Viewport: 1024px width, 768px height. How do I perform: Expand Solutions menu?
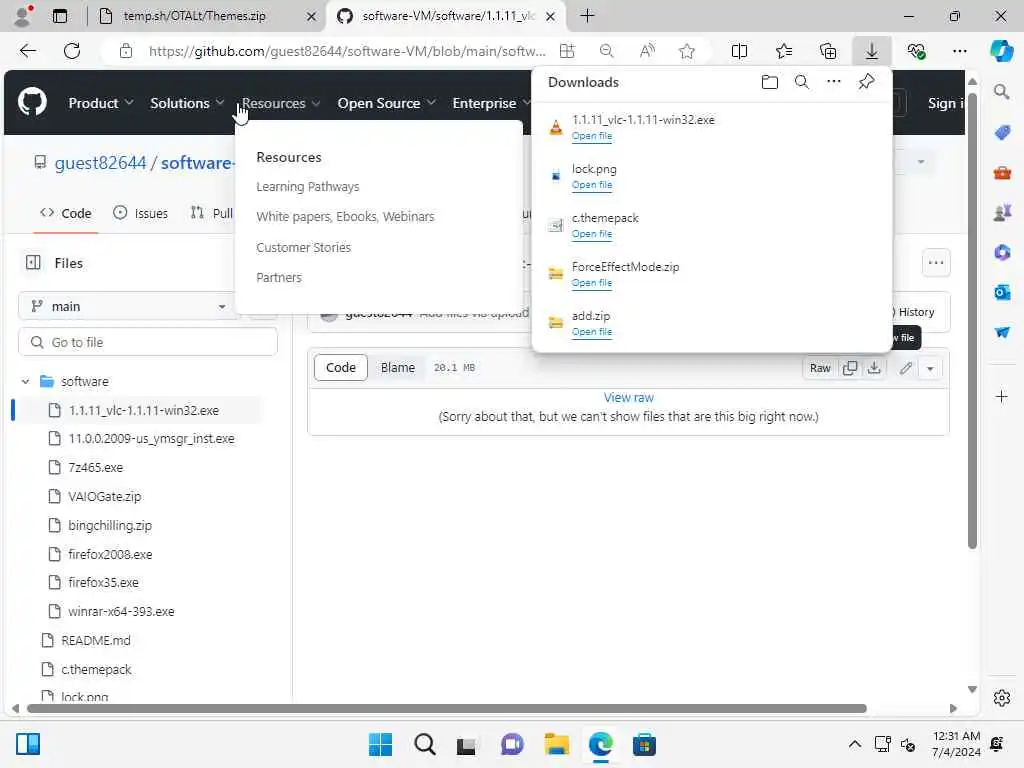[187, 103]
